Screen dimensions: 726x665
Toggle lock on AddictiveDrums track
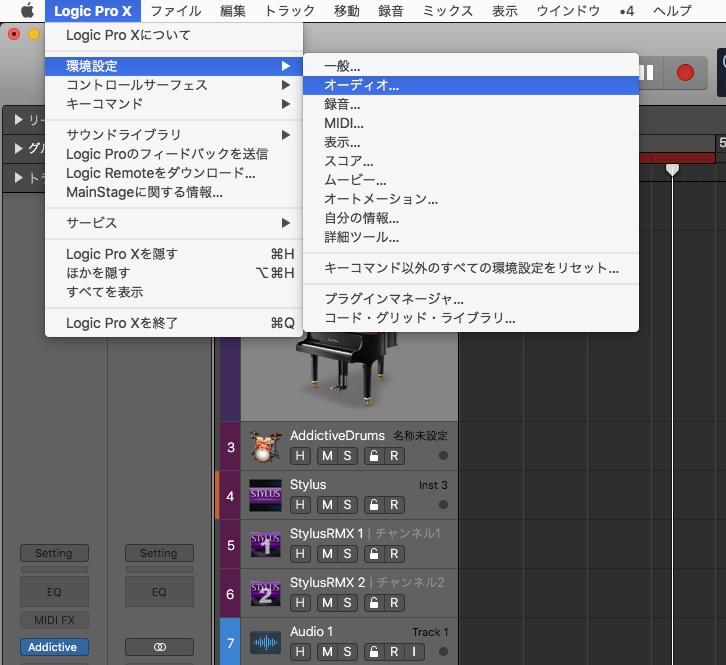coord(374,456)
